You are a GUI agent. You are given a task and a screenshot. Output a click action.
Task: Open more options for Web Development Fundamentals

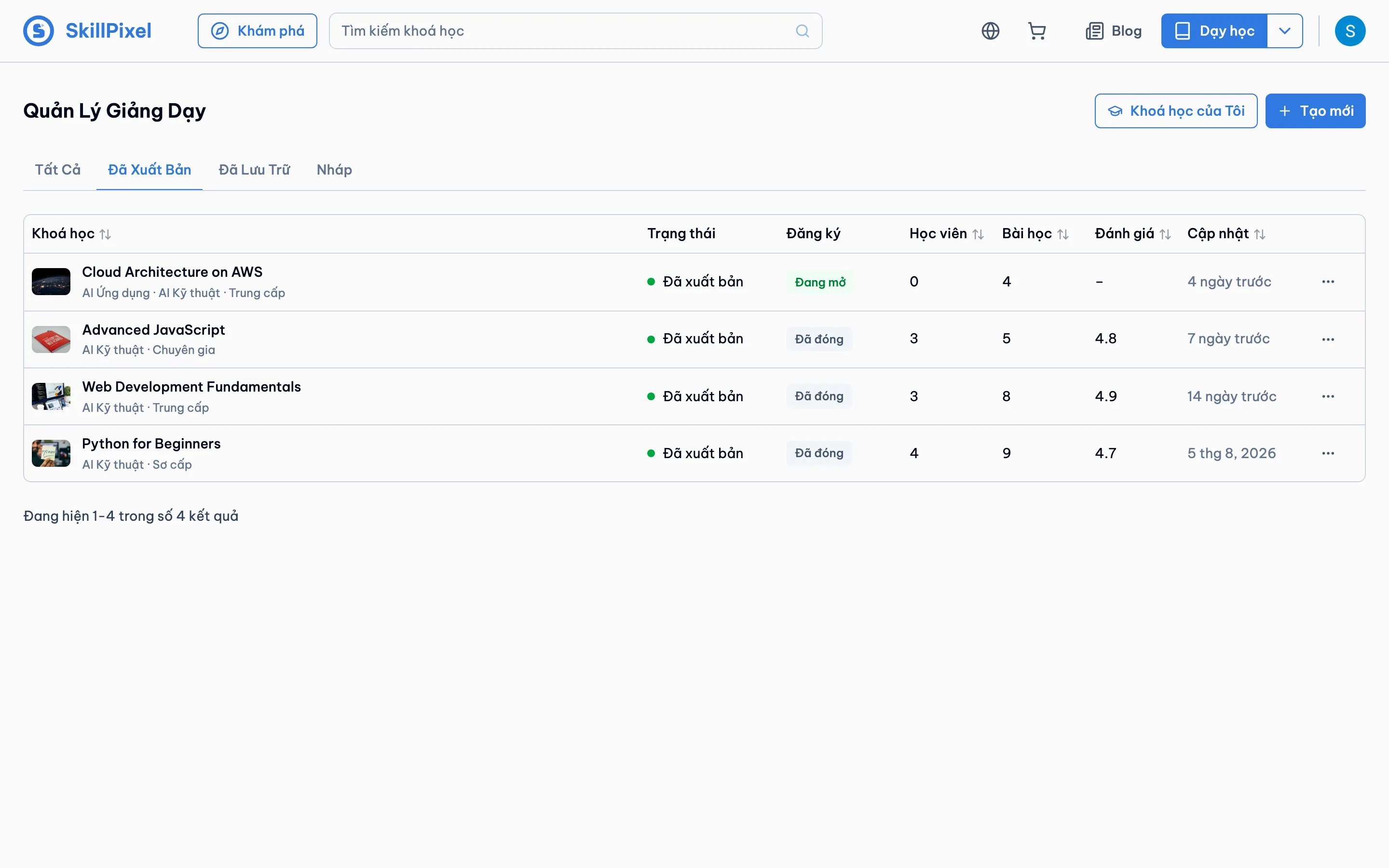click(x=1328, y=396)
